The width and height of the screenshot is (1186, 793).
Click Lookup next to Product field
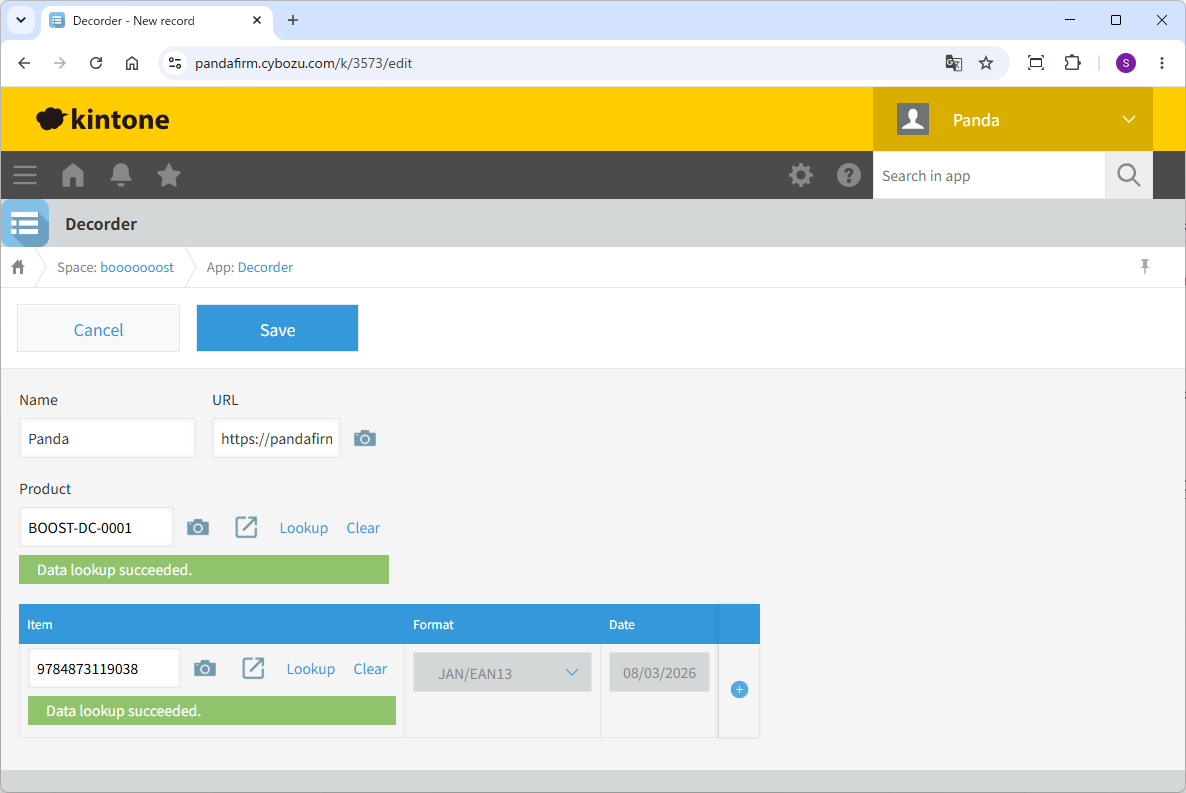304,527
